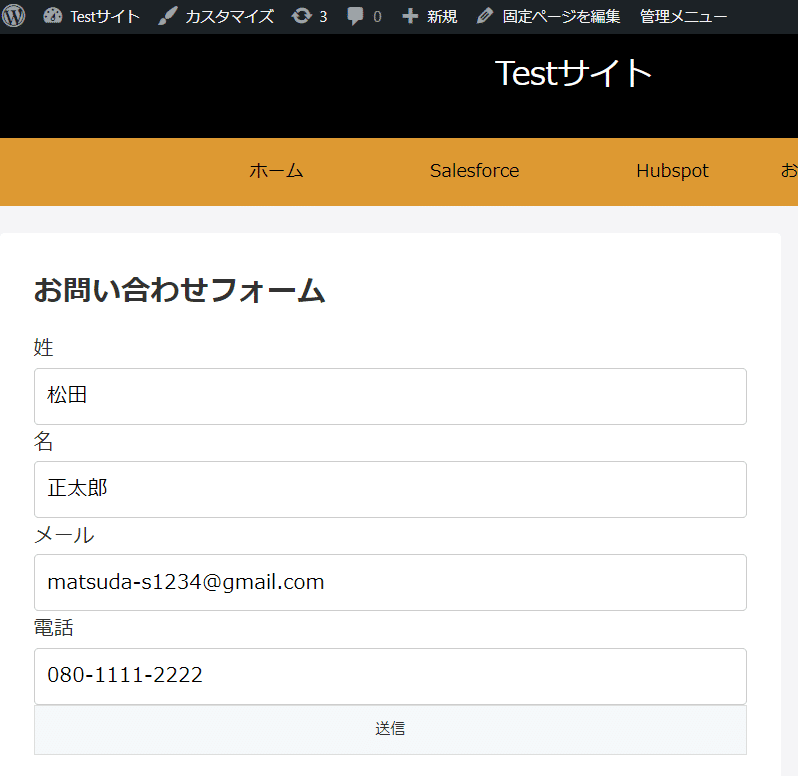
Task: Open the WordPress logo menu
Action: (x=14, y=16)
